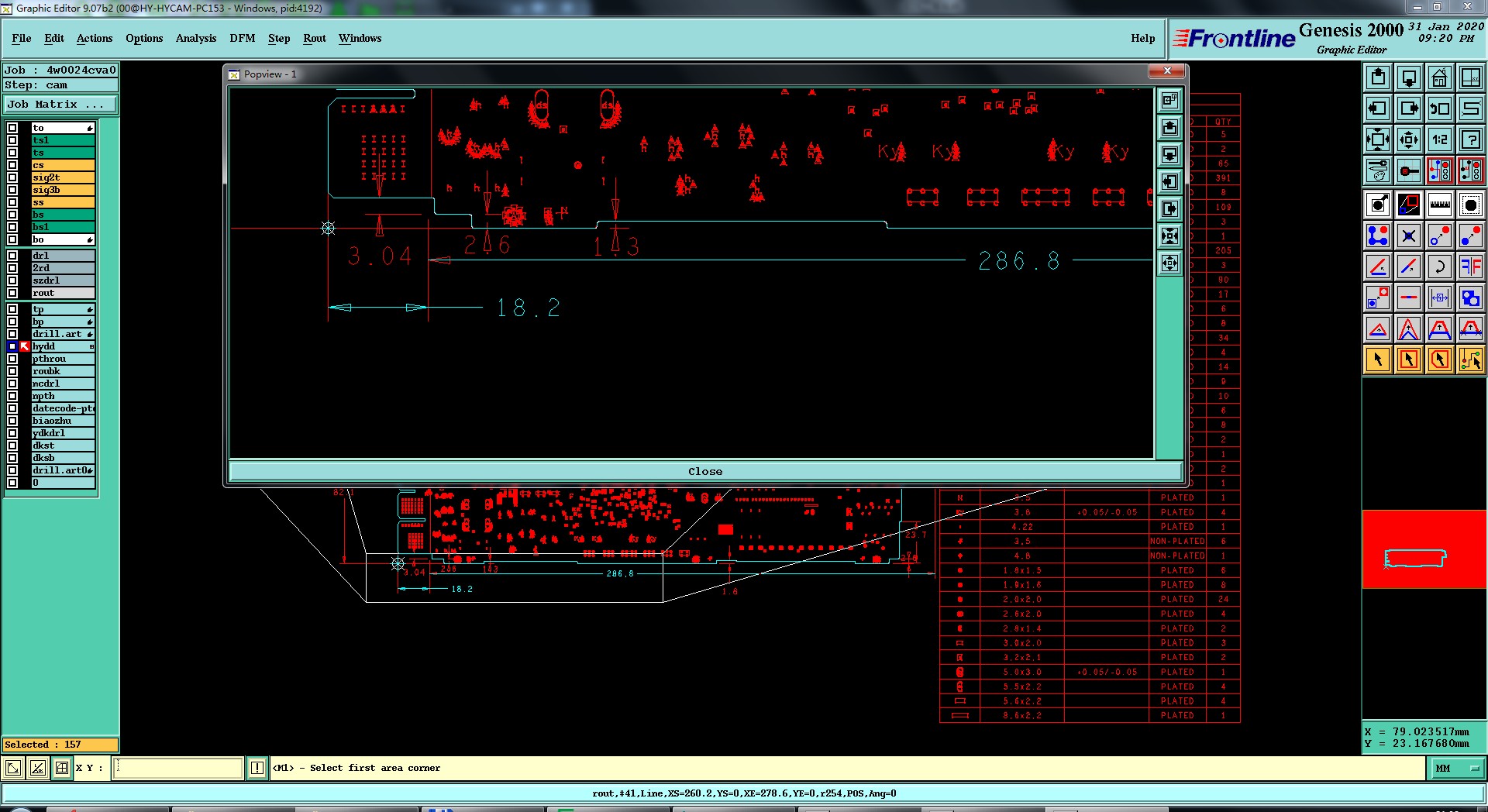Toggle display checkbox for layer drl
Screen dimensions: 1488x812
(12, 256)
